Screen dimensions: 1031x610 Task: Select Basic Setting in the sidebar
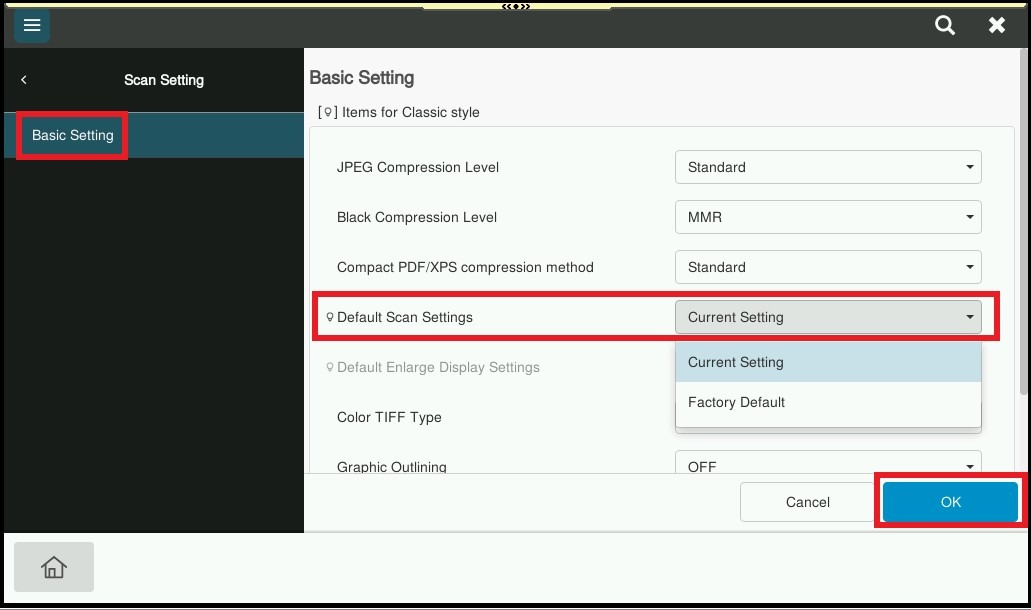coord(73,135)
